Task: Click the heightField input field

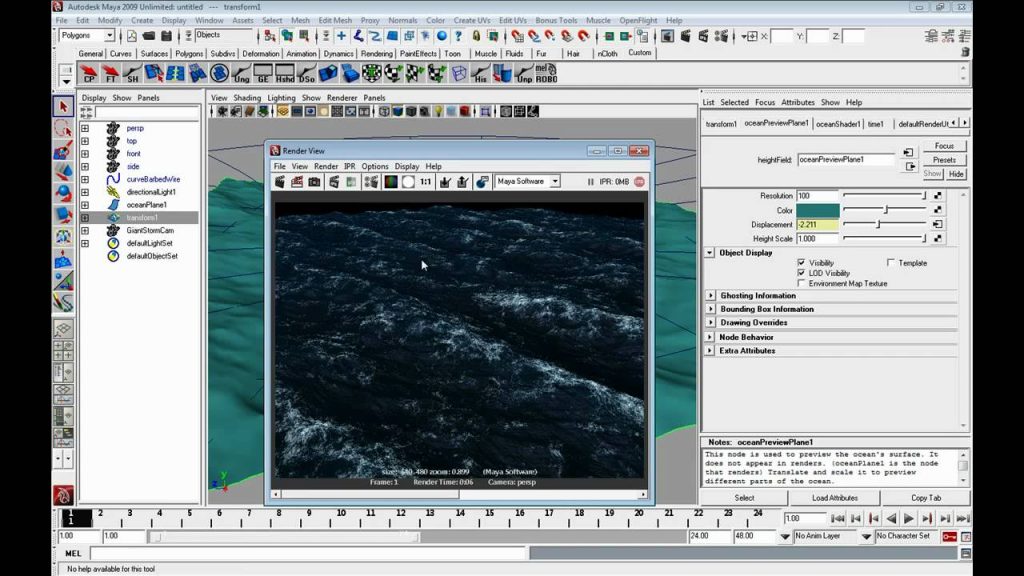Action: (x=846, y=159)
